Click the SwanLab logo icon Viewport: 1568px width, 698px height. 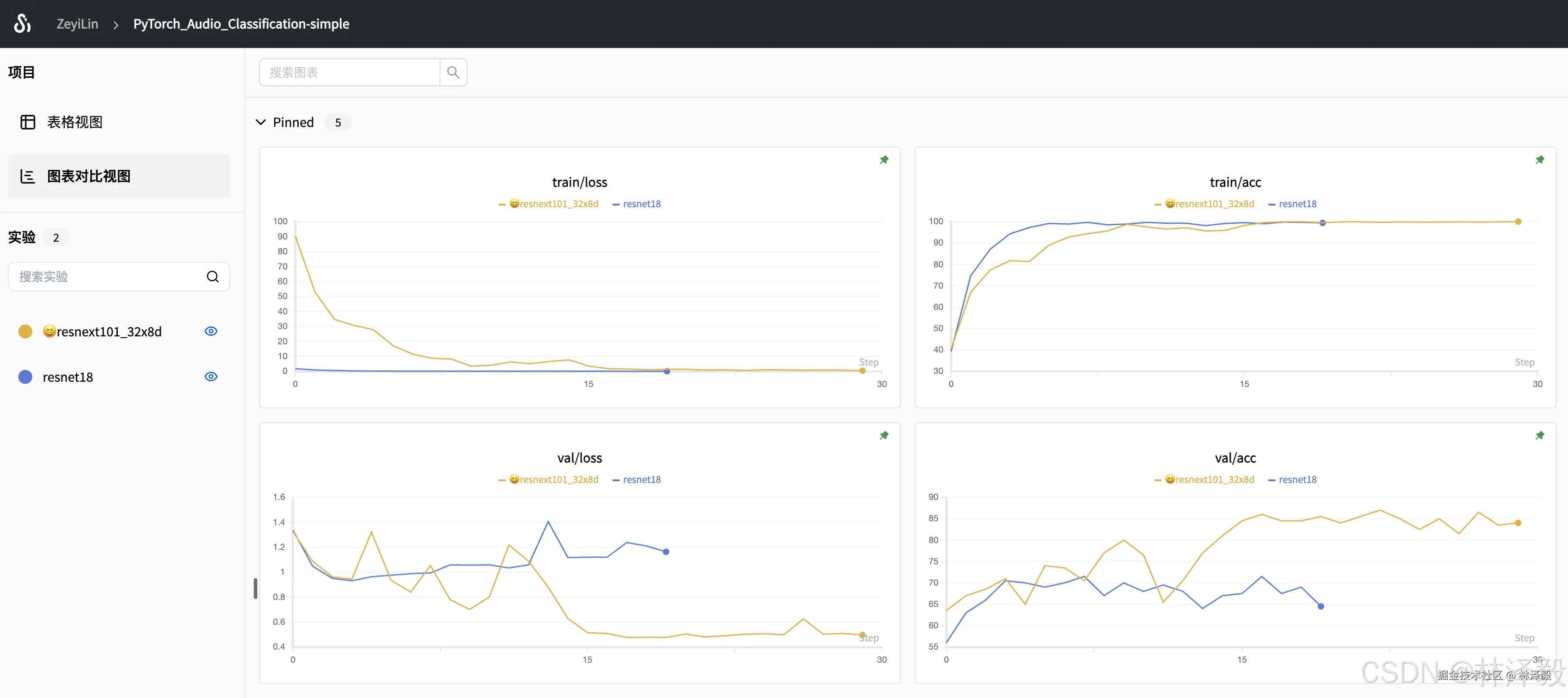tap(23, 24)
